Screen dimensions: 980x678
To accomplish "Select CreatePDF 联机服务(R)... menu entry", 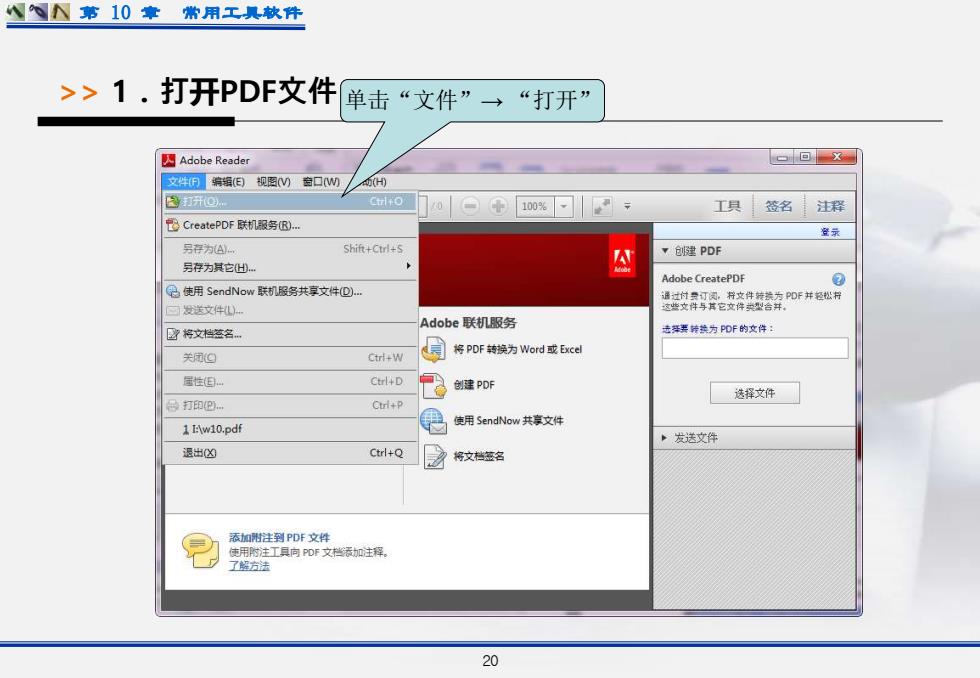I will pos(291,225).
